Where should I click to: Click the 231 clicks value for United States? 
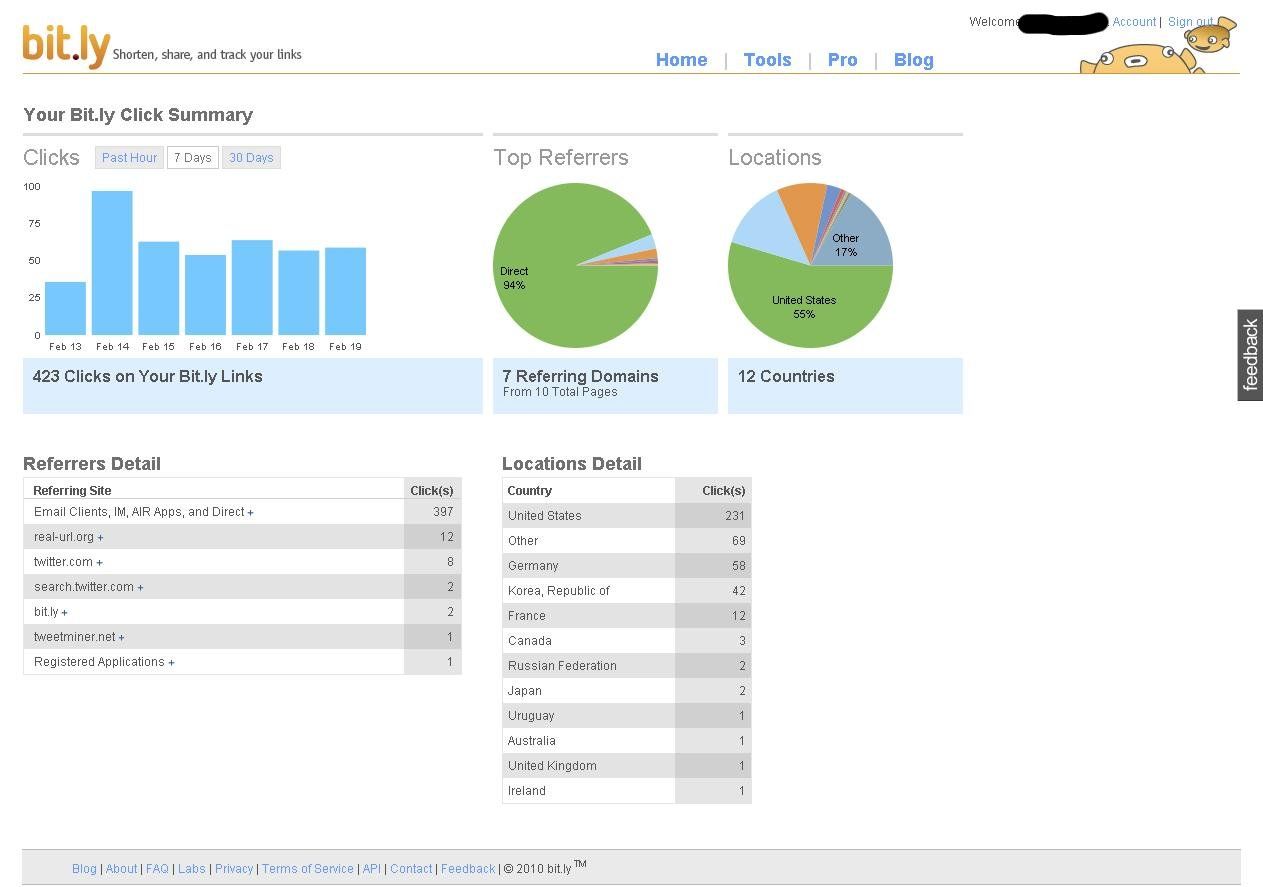tap(713, 516)
